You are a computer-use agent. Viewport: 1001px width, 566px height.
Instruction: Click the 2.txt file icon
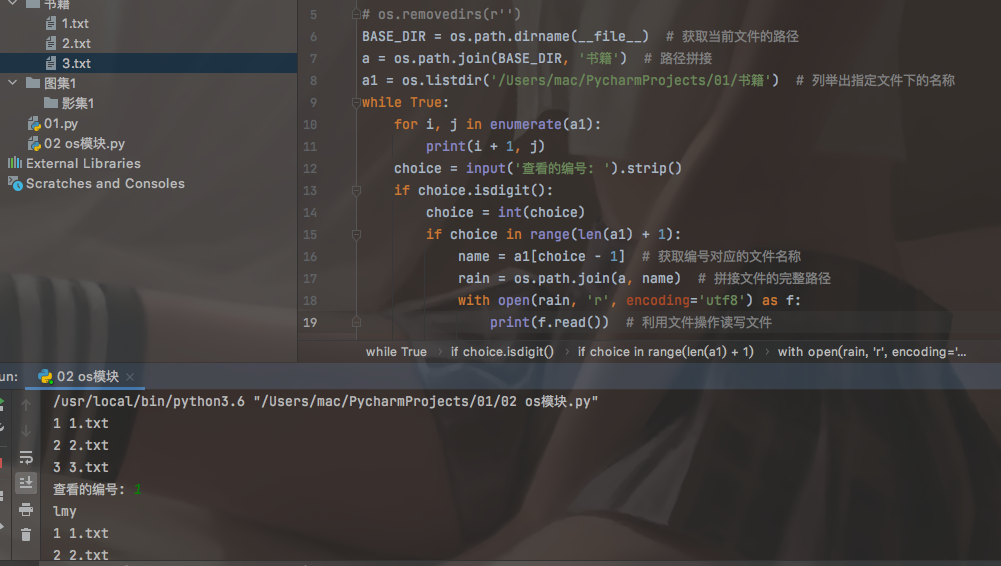(51, 43)
